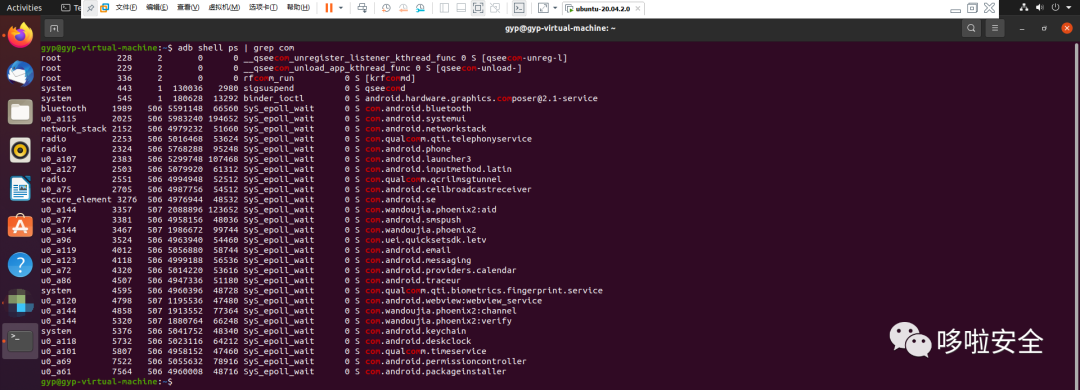Click the com.android.launcher3 process row

tap(256, 159)
